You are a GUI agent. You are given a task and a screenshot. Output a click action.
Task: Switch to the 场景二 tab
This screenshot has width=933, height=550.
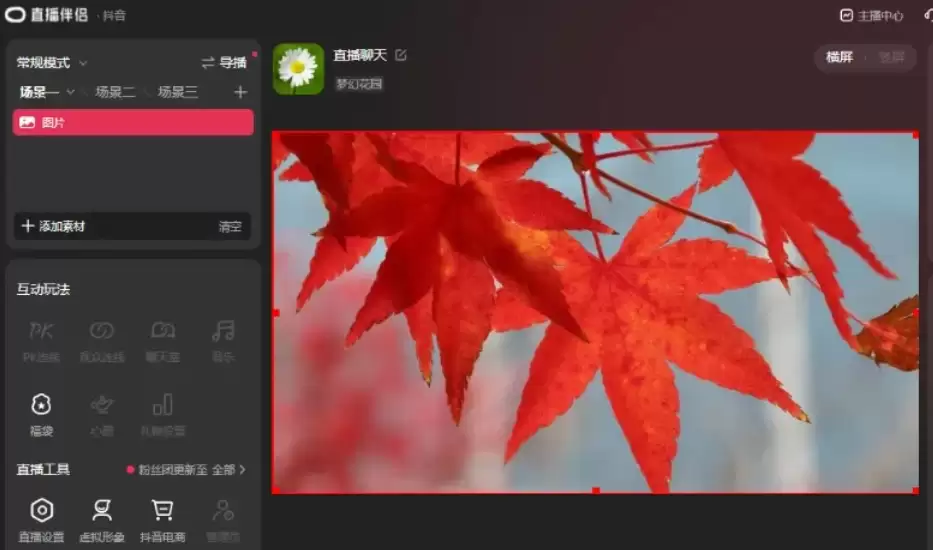pos(115,92)
